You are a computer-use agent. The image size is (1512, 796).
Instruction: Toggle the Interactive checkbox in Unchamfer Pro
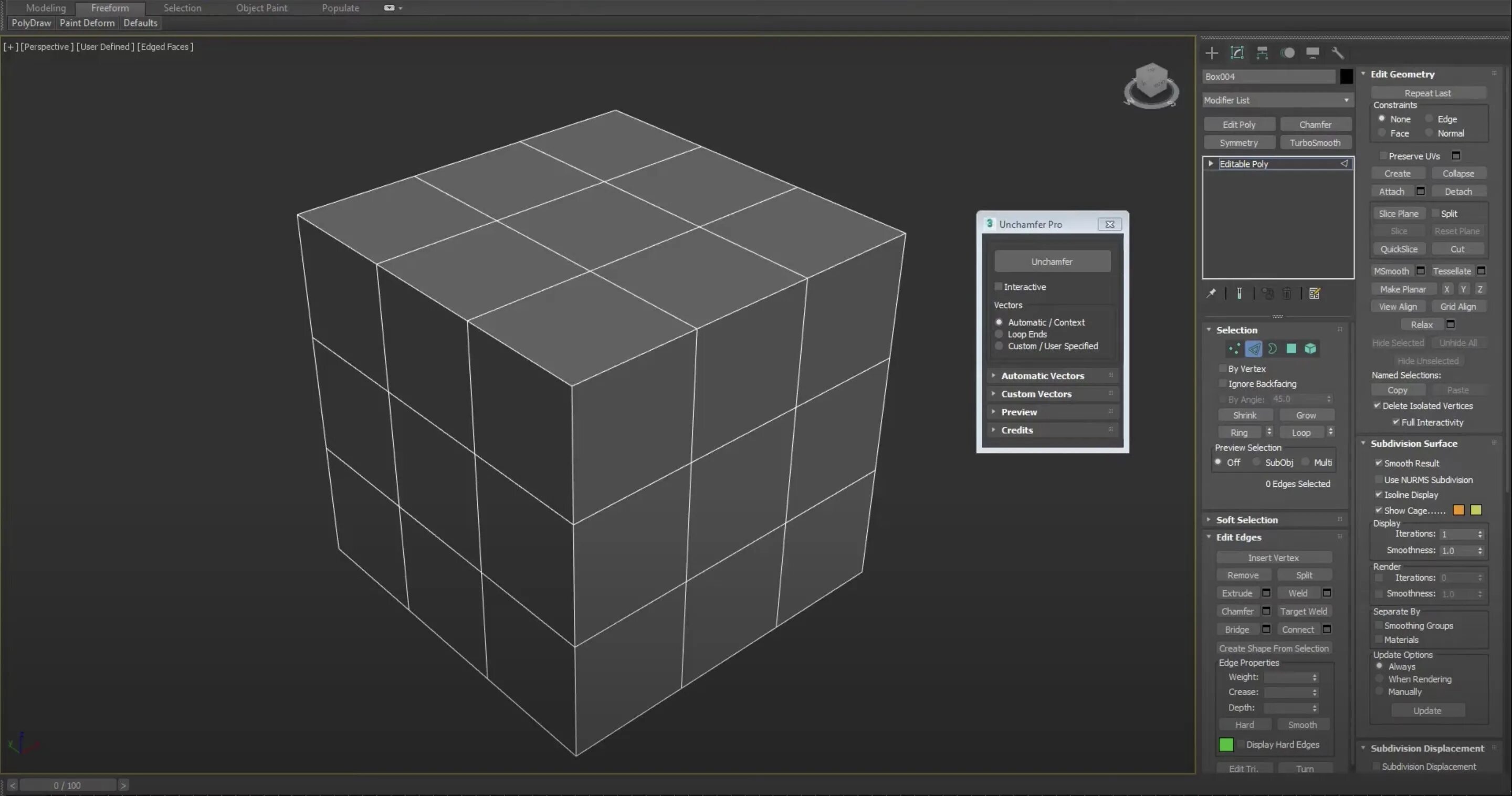click(x=998, y=287)
